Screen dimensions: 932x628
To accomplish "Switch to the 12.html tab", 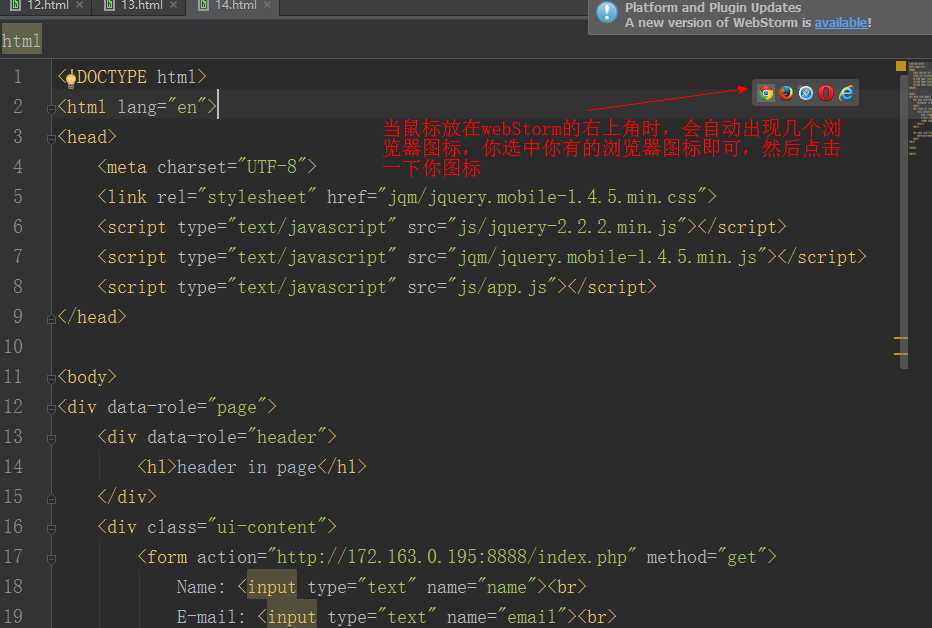I will click(48, 5).
